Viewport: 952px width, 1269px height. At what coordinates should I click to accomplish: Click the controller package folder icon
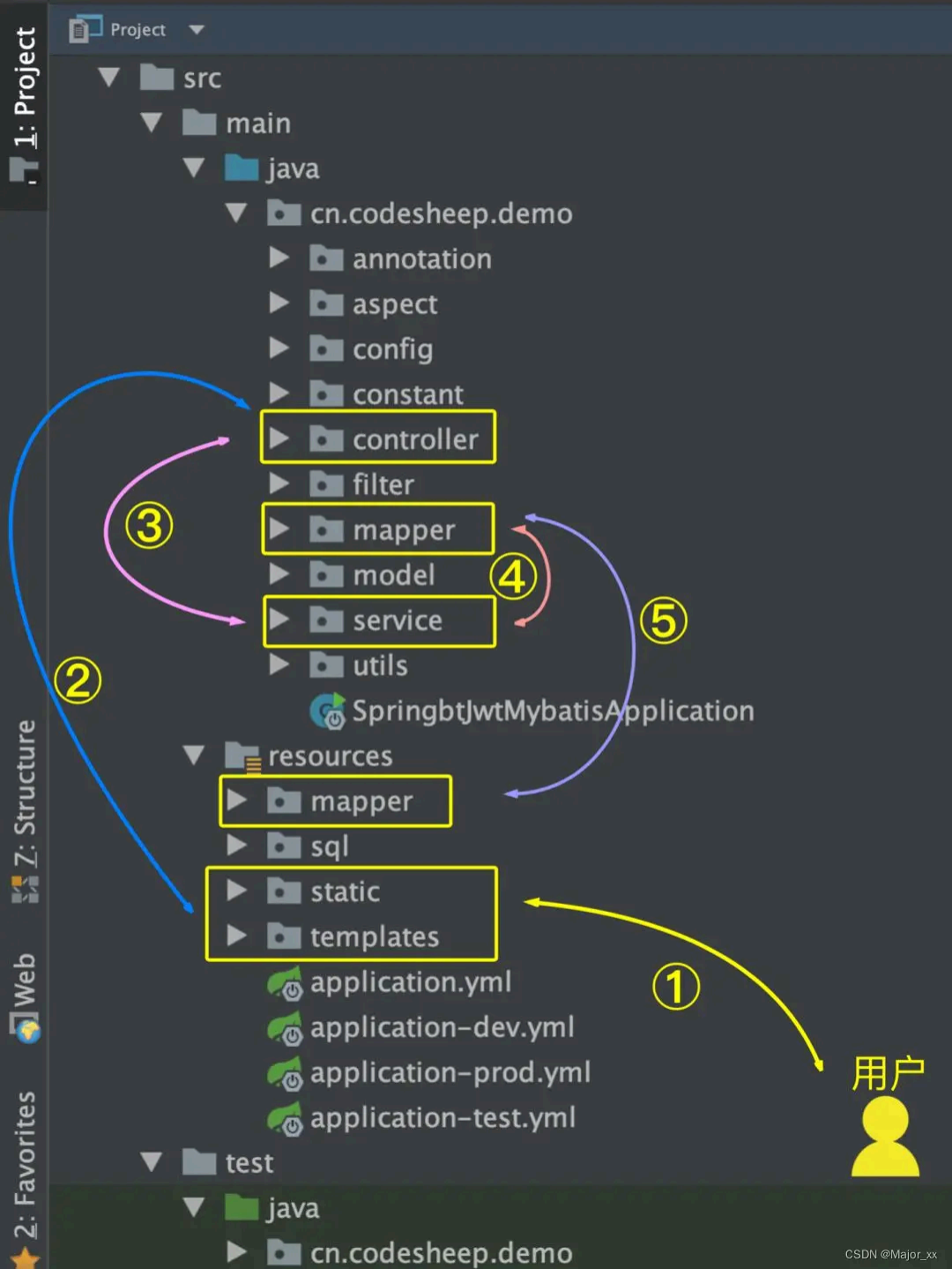pyautogui.click(x=326, y=438)
